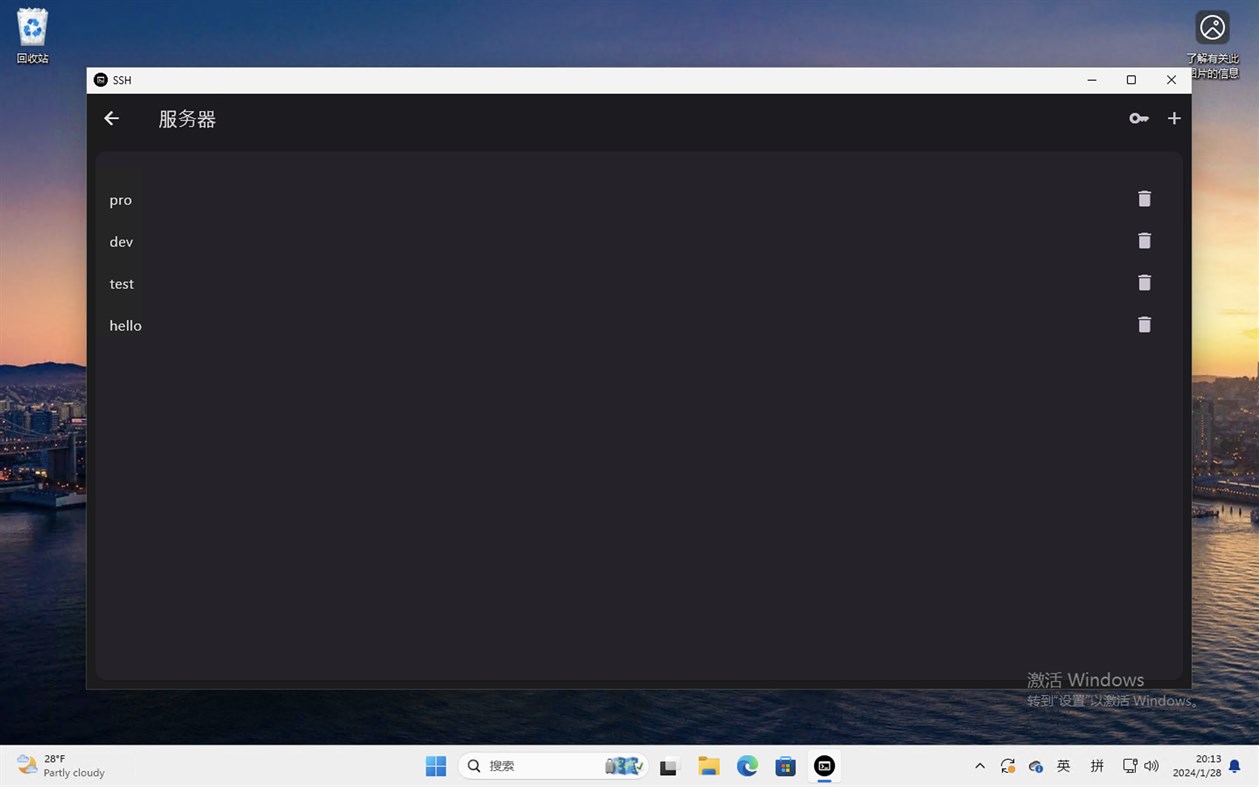1259x787 pixels.
Task: Open Microsoft Edge from the taskbar
Action: pyautogui.click(x=747, y=766)
